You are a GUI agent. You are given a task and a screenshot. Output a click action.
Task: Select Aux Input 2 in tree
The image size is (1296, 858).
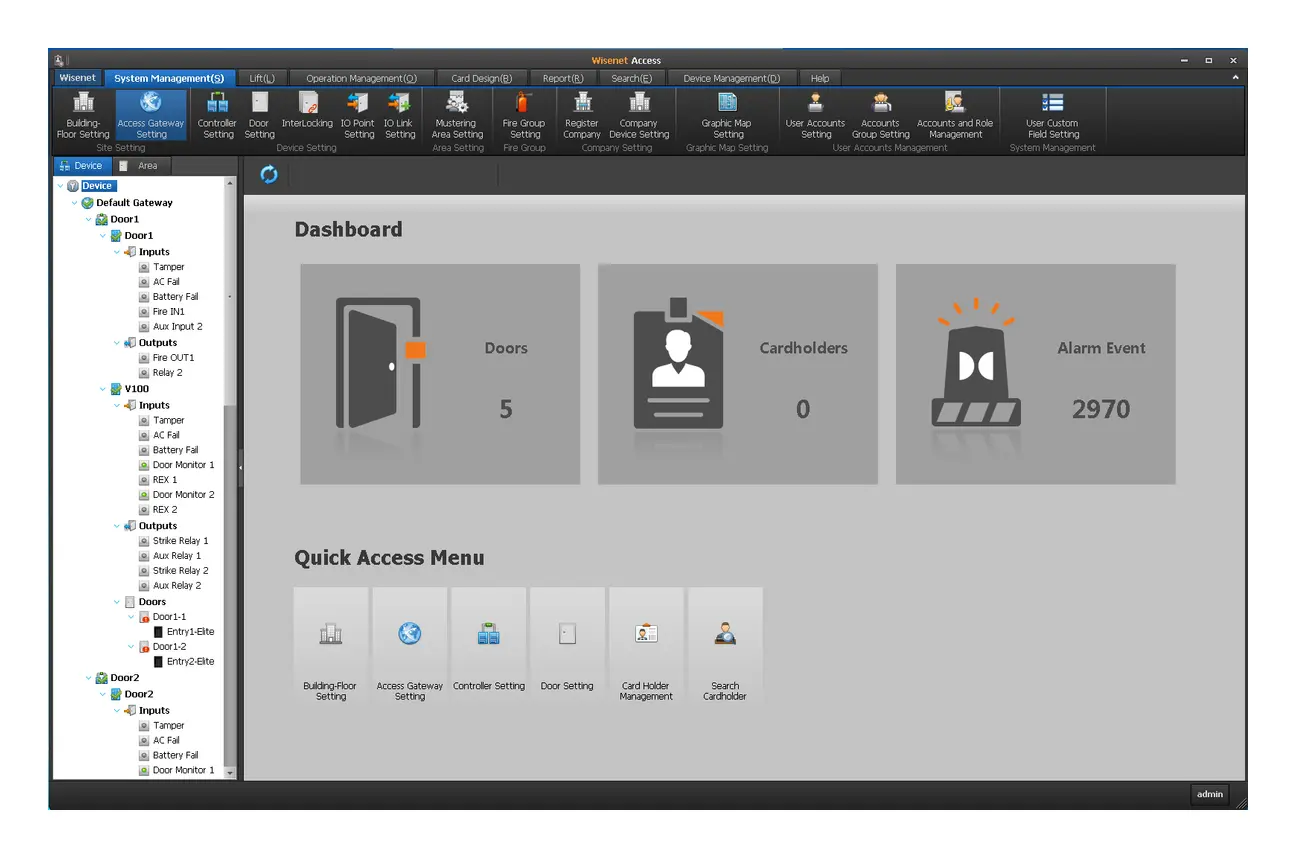tap(177, 327)
